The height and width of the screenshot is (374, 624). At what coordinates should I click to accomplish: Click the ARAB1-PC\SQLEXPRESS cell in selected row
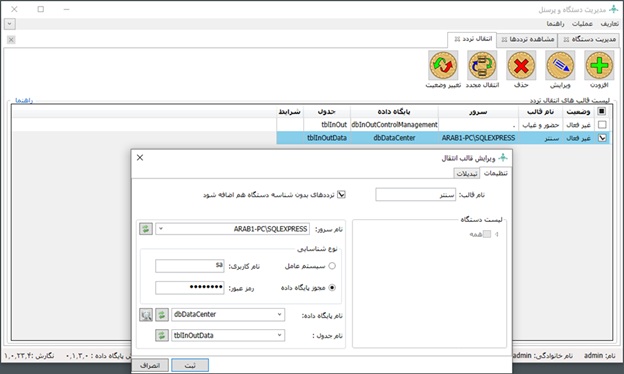tap(478, 138)
